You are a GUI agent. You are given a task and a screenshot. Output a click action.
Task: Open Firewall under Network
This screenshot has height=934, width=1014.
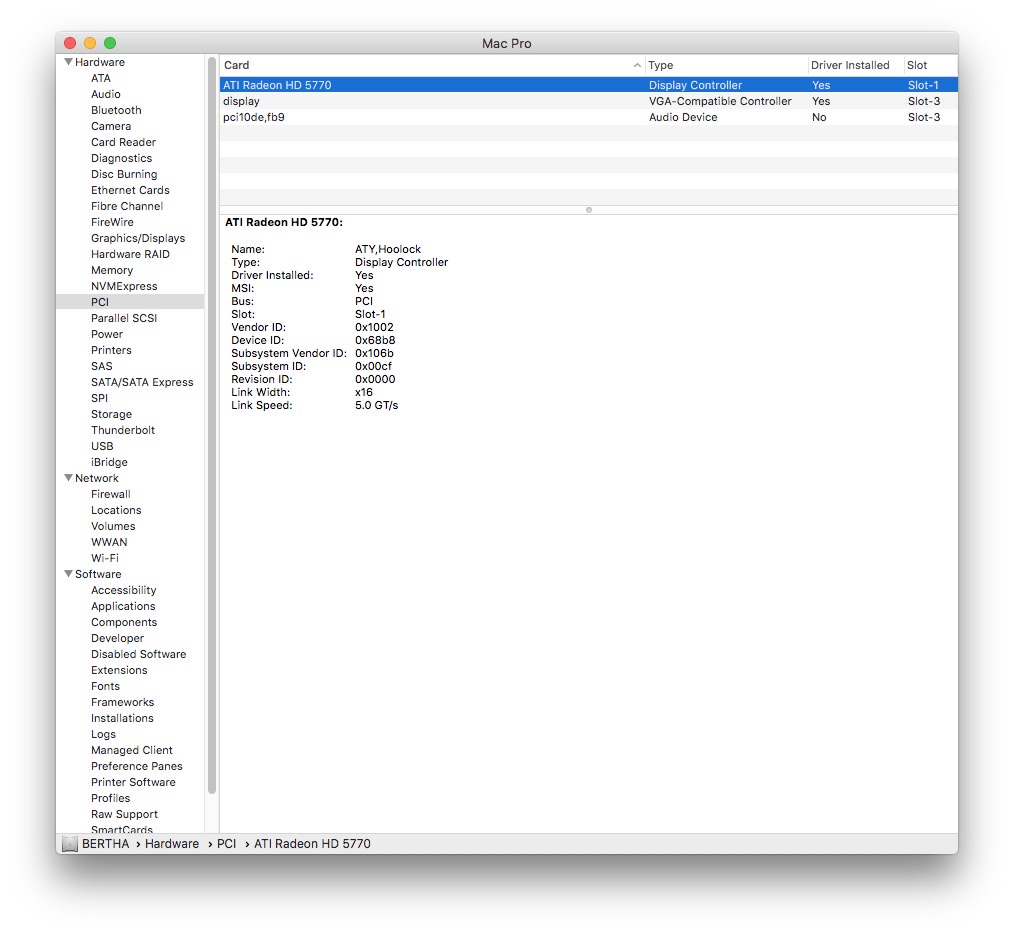[111, 494]
